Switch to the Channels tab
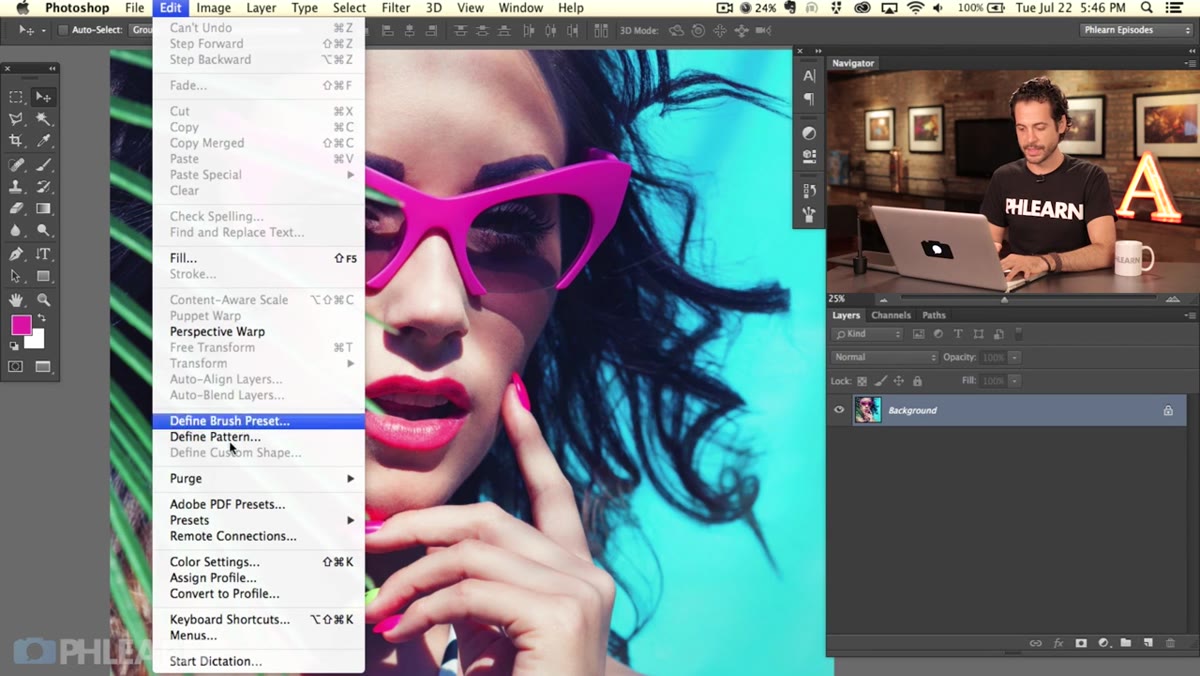The height and width of the screenshot is (676, 1200). click(891, 315)
